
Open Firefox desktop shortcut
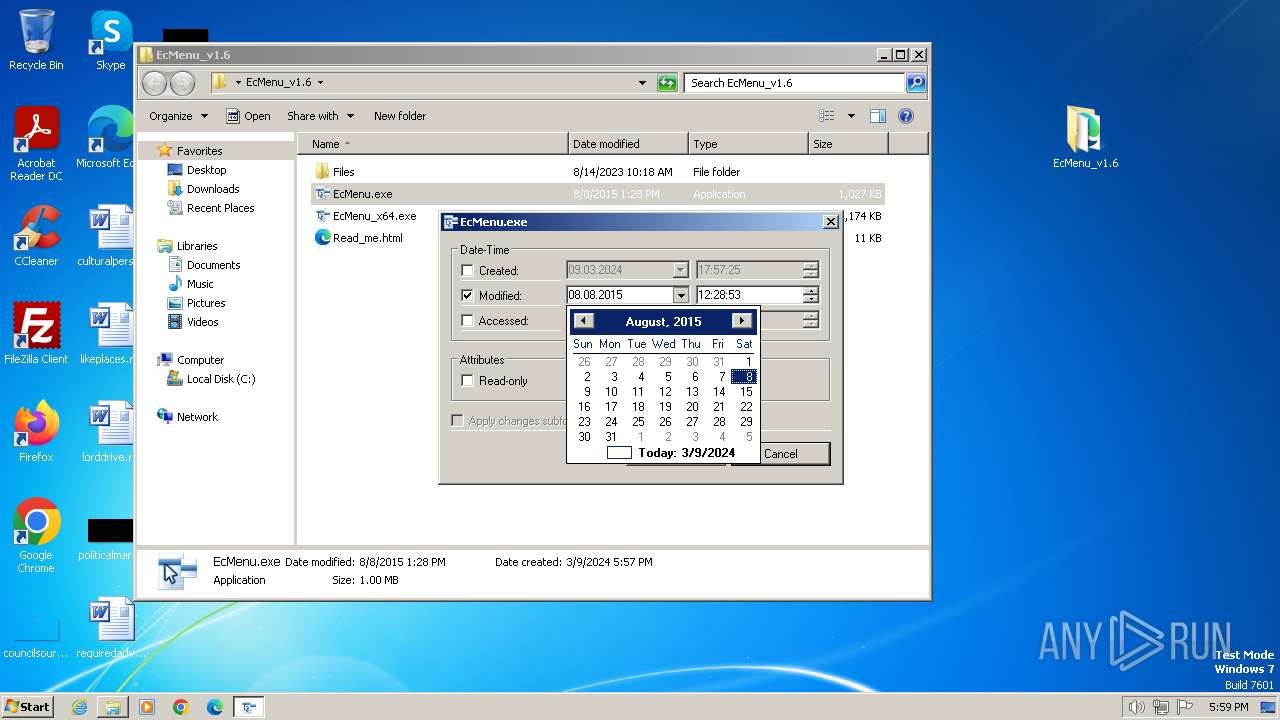pos(36,432)
